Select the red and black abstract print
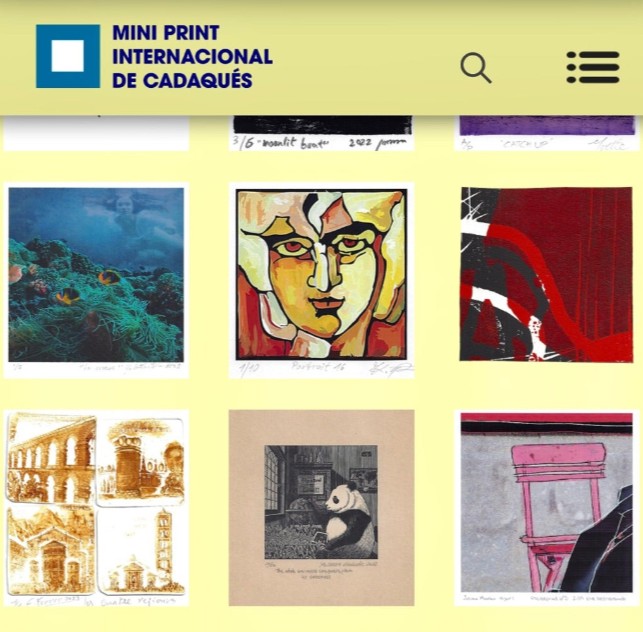 [x=545, y=274]
